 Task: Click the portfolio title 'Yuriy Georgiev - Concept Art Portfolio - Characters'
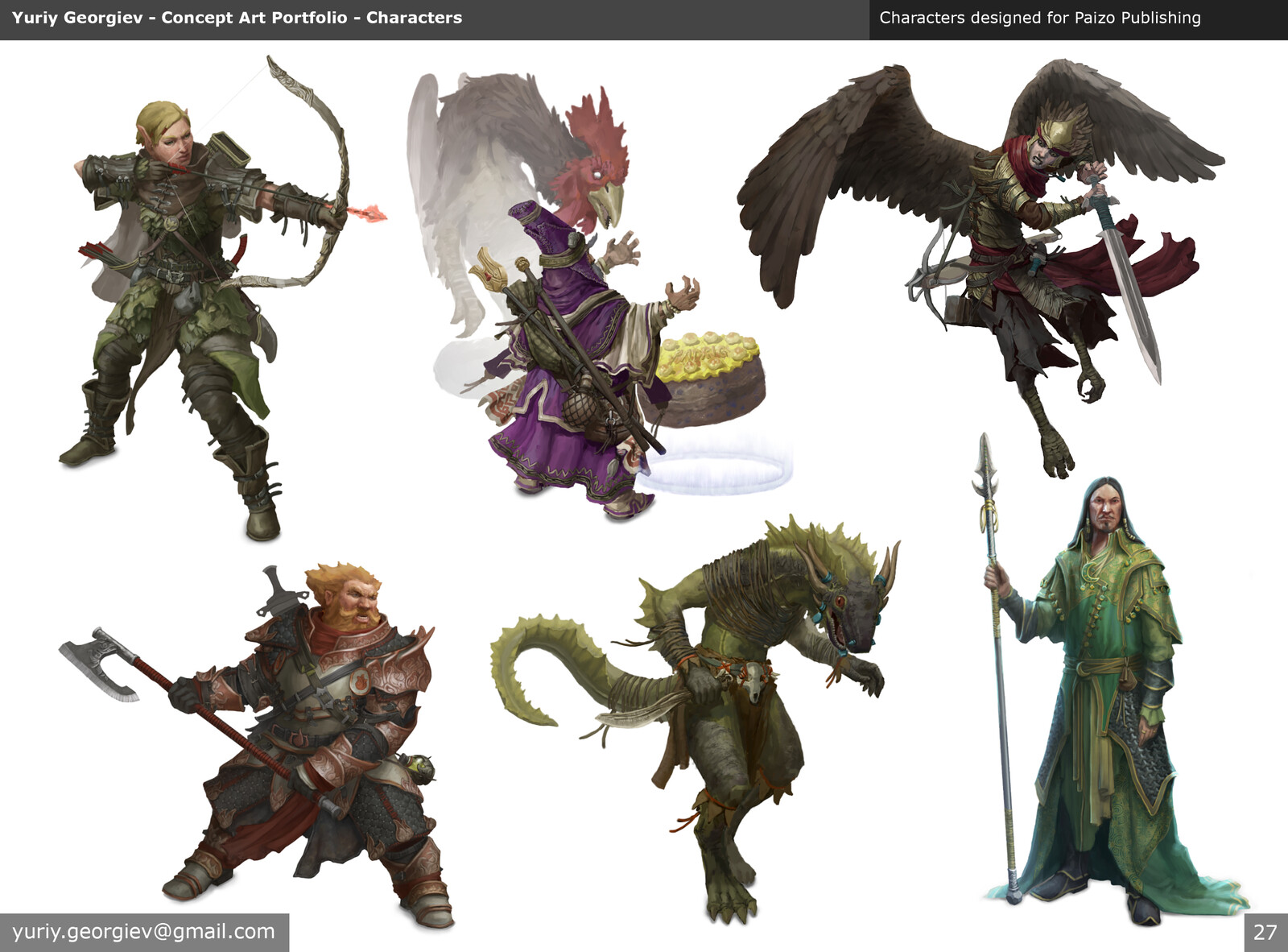click(237, 18)
